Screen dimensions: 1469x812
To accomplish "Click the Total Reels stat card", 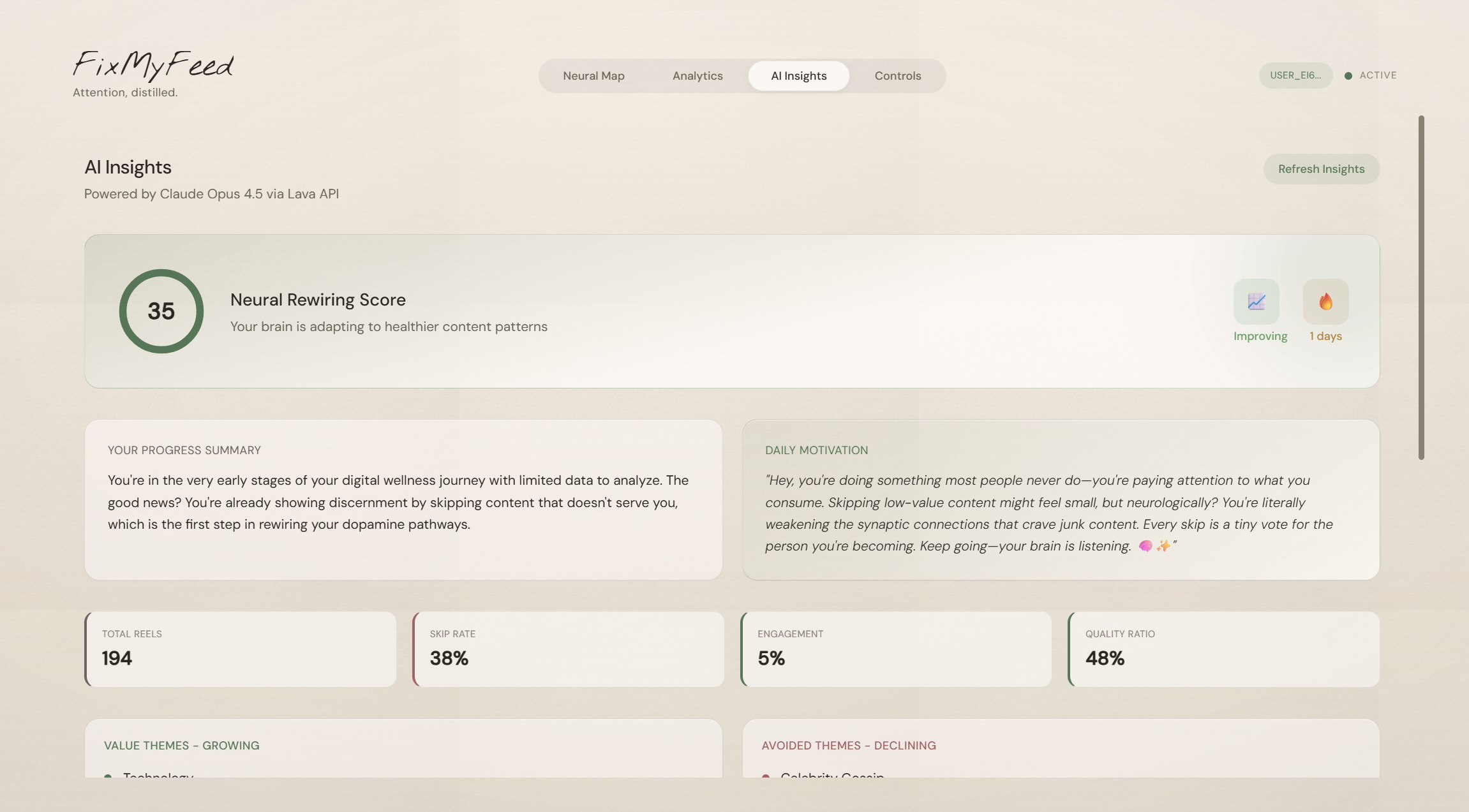I will 241,649.
